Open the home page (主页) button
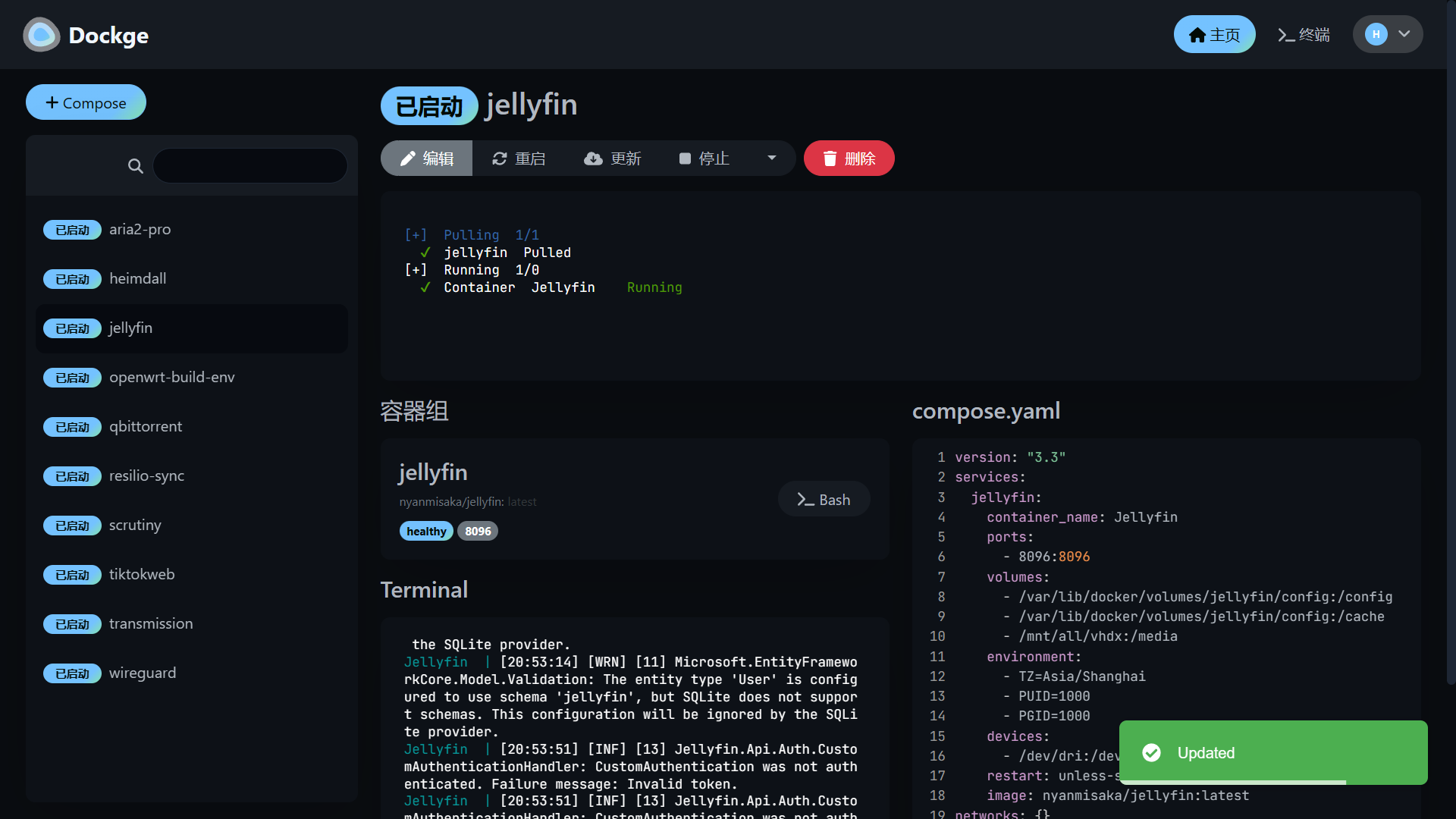 pos(1214,35)
